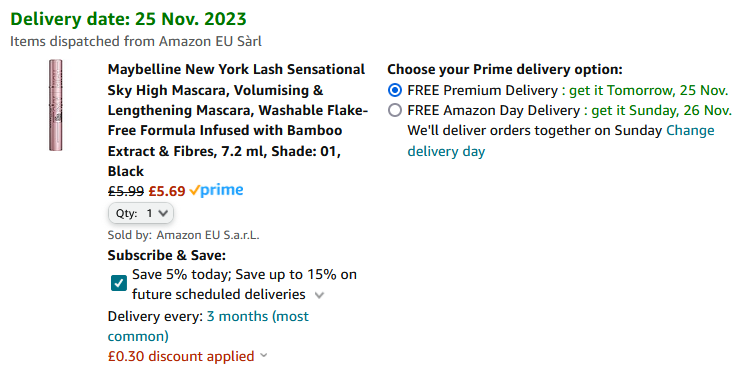Click the Change delivery day link
The width and height of the screenshot is (754, 368).
[x=561, y=141]
